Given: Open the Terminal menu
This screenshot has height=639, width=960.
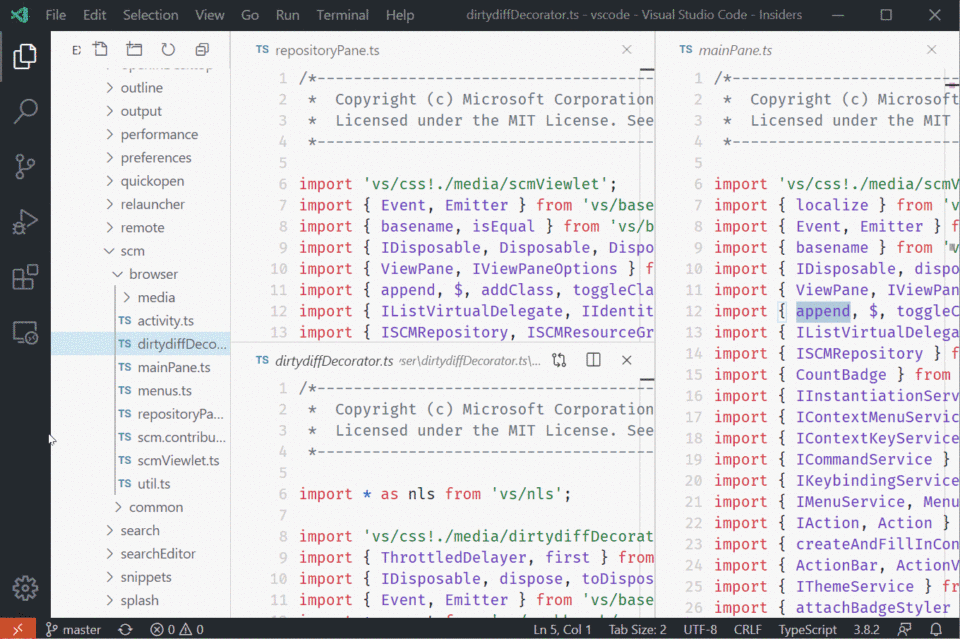Looking at the screenshot, I should (342, 15).
